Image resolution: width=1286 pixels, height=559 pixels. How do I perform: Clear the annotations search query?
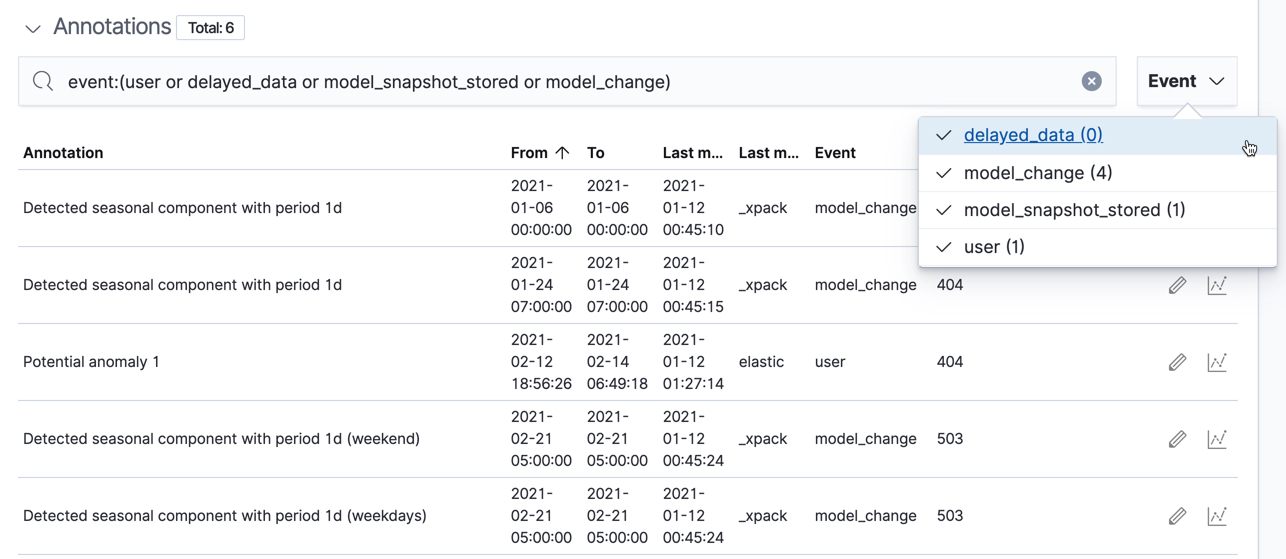point(1091,82)
